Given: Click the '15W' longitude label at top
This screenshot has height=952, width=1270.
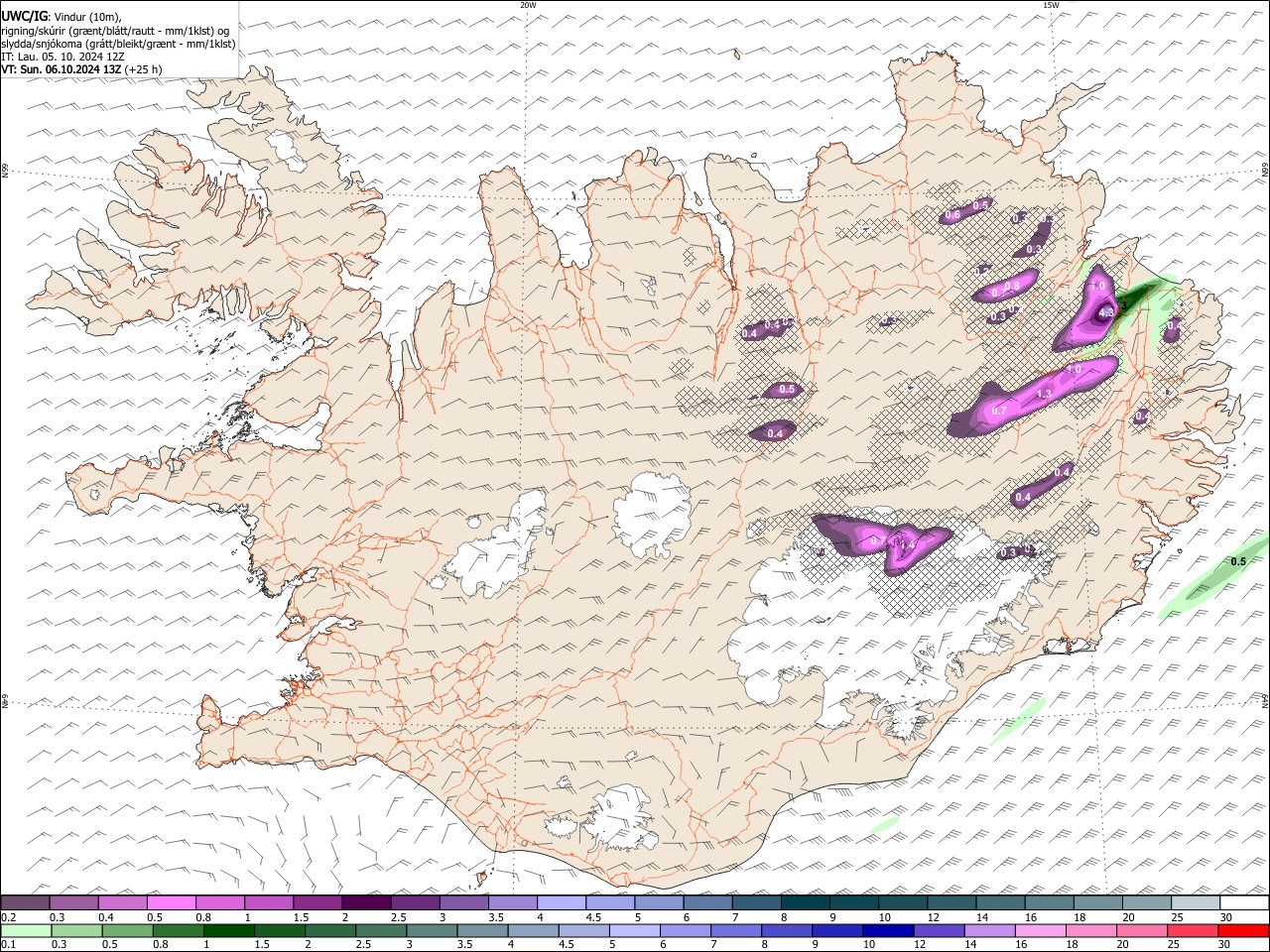Looking at the screenshot, I should pyautogui.click(x=1051, y=5).
